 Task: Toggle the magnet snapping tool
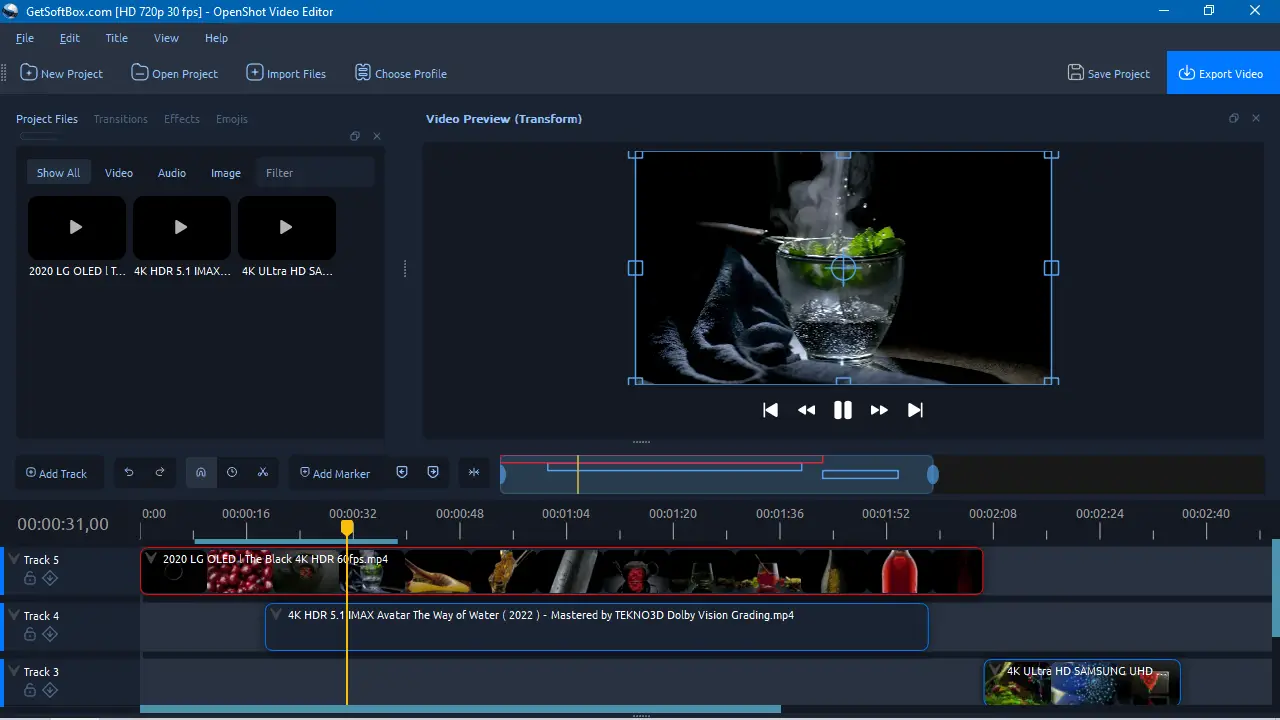point(201,473)
